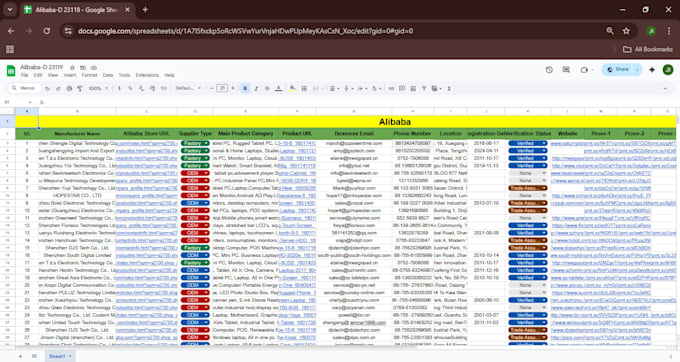Open the All Bookmarks folder
The height and width of the screenshot is (362, 680).
[x=648, y=49]
